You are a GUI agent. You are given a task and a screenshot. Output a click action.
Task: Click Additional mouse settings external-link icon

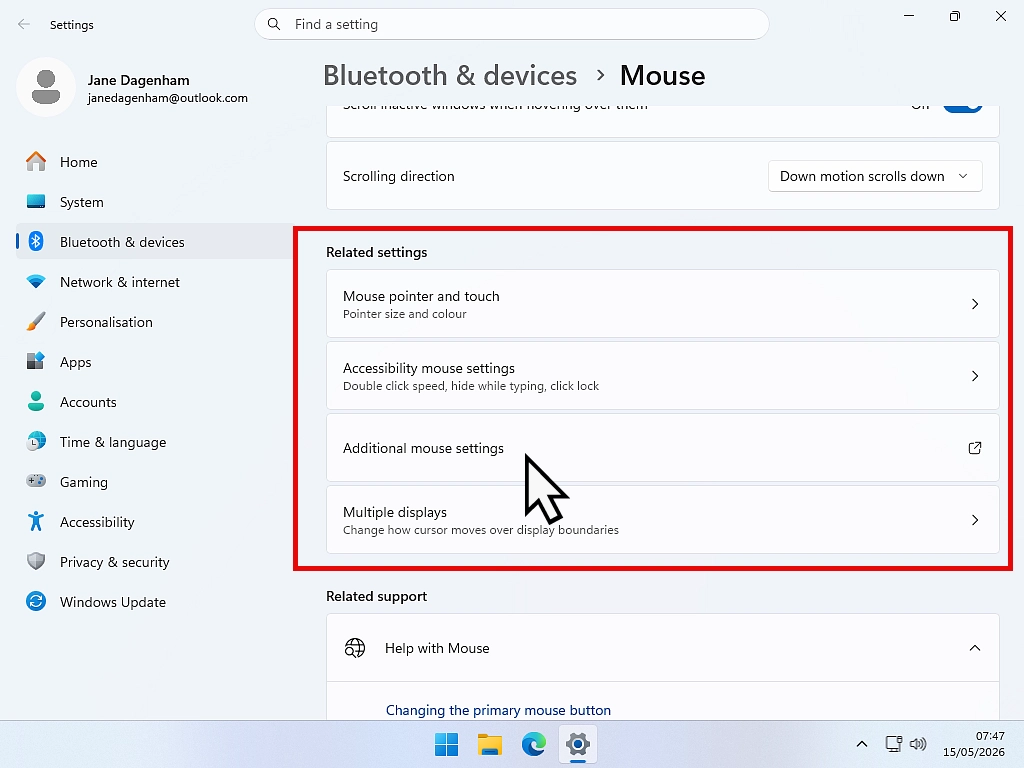point(974,448)
